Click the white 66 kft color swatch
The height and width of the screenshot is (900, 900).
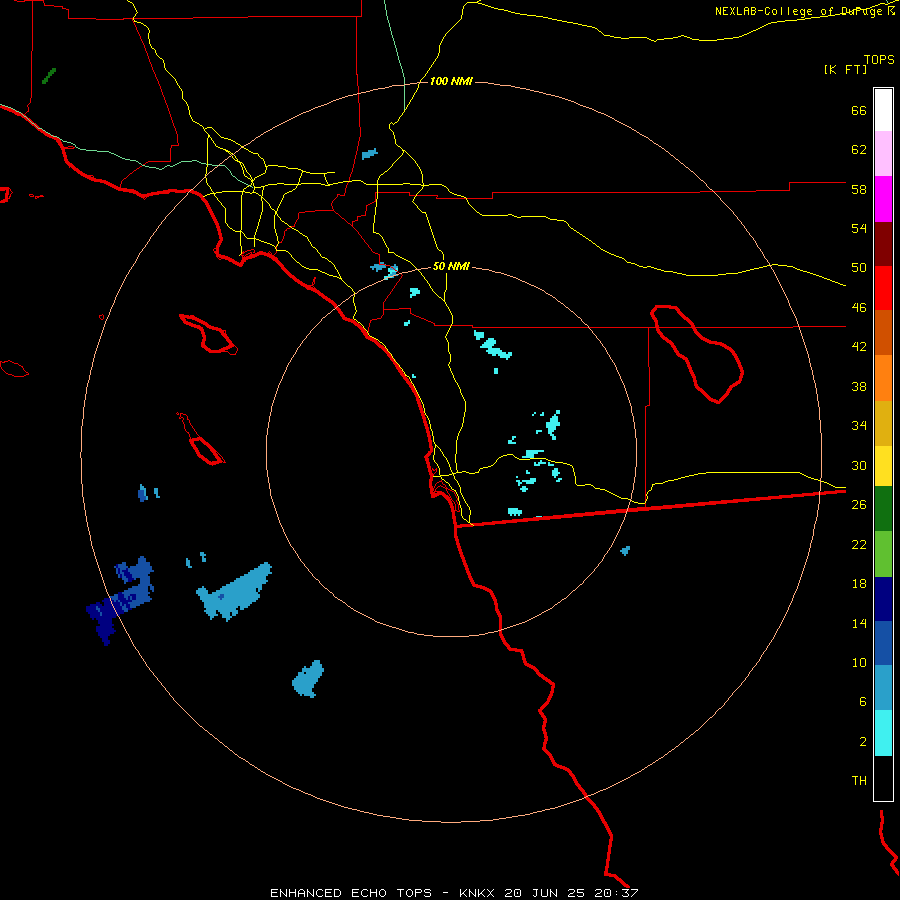click(883, 110)
